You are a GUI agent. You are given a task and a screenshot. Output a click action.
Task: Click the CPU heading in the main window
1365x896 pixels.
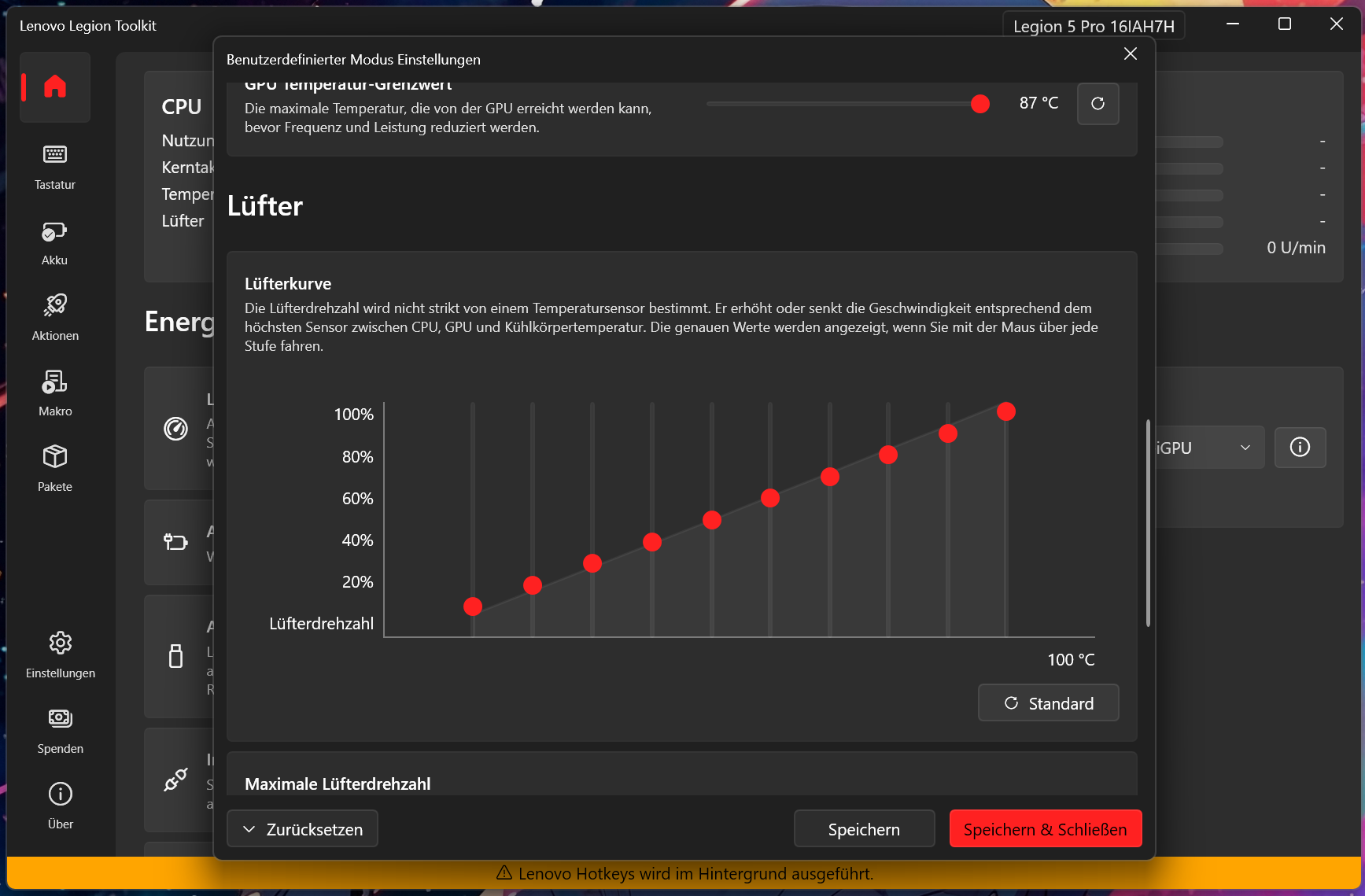pyautogui.click(x=182, y=106)
